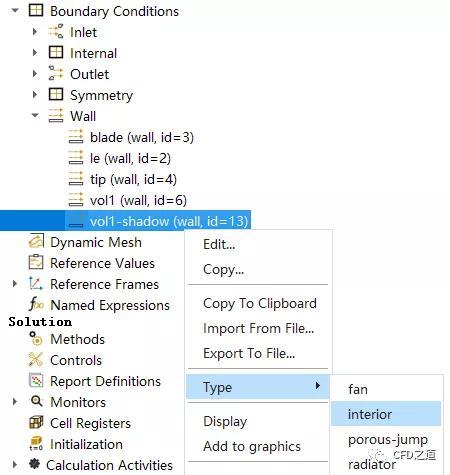The width and height of the screenshot is (450, 475).
Task: Click the Dynamic Mesh icon
Action: coord(36,241)
